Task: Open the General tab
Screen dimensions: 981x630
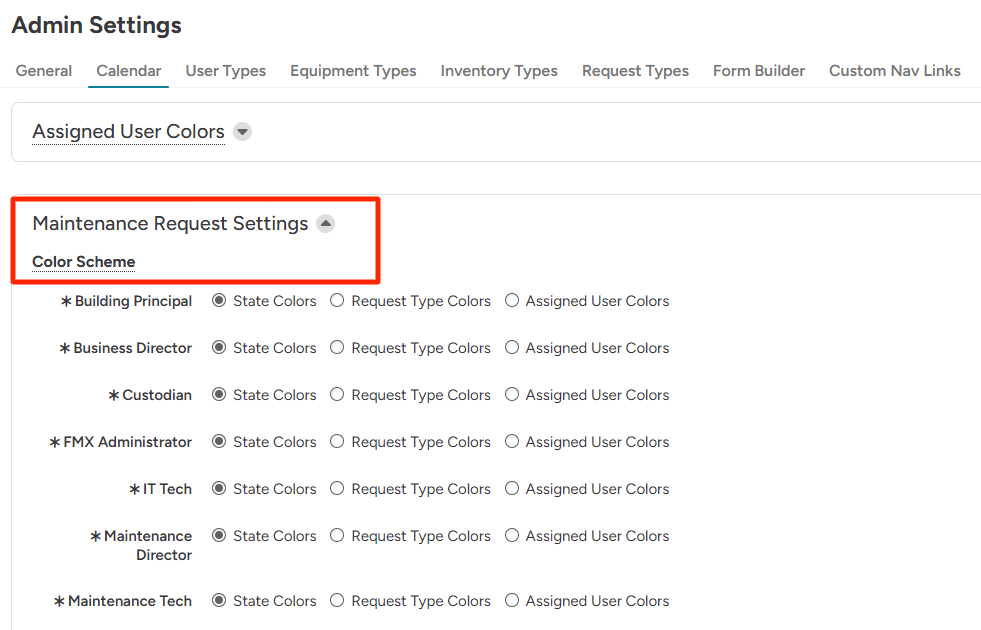Action: 44,71
